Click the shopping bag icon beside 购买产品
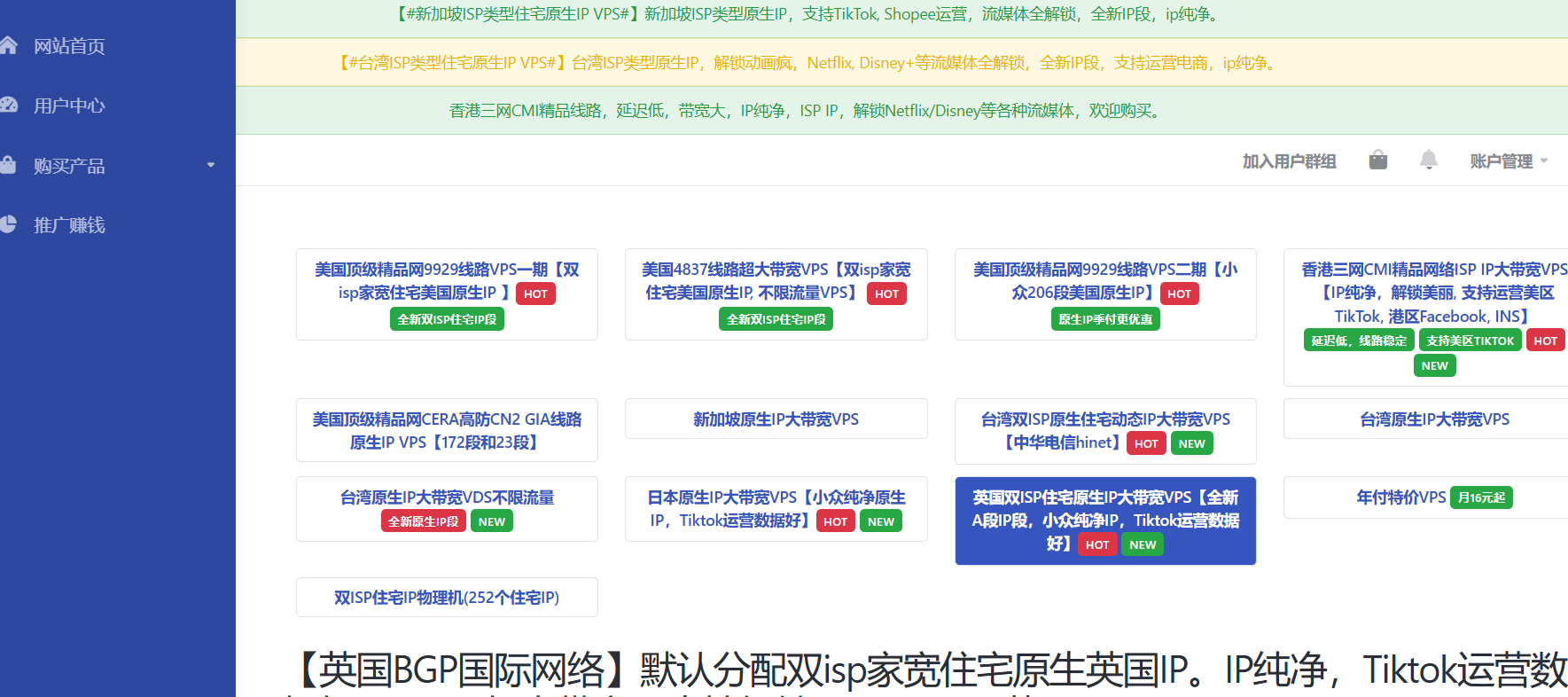The height and width of the screenshot is (697, 1568). click(8, 165)
